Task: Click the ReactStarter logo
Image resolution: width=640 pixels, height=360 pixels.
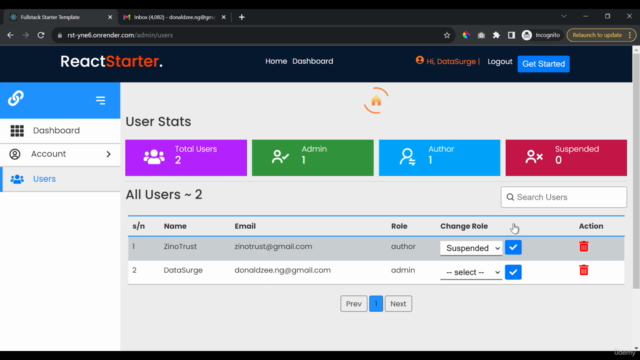Action: 111,61
